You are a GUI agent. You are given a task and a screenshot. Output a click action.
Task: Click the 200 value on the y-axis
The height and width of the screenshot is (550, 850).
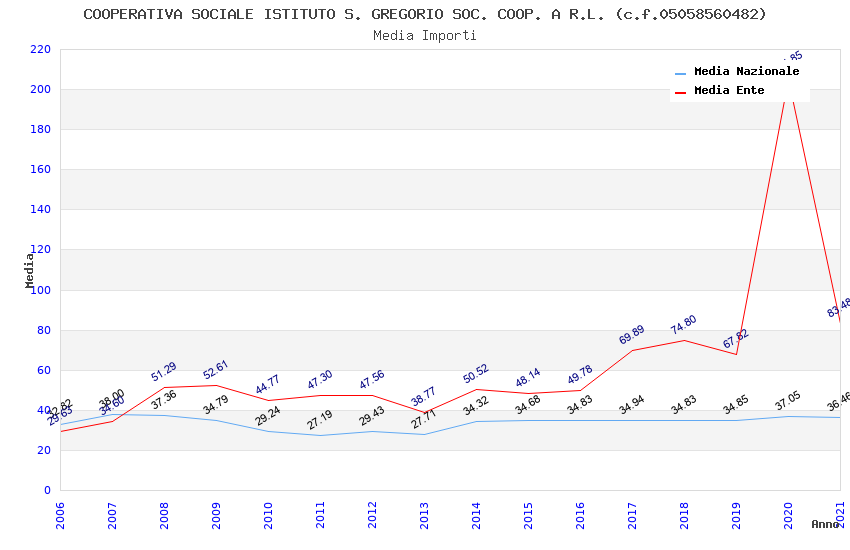[x=41, y=89]
